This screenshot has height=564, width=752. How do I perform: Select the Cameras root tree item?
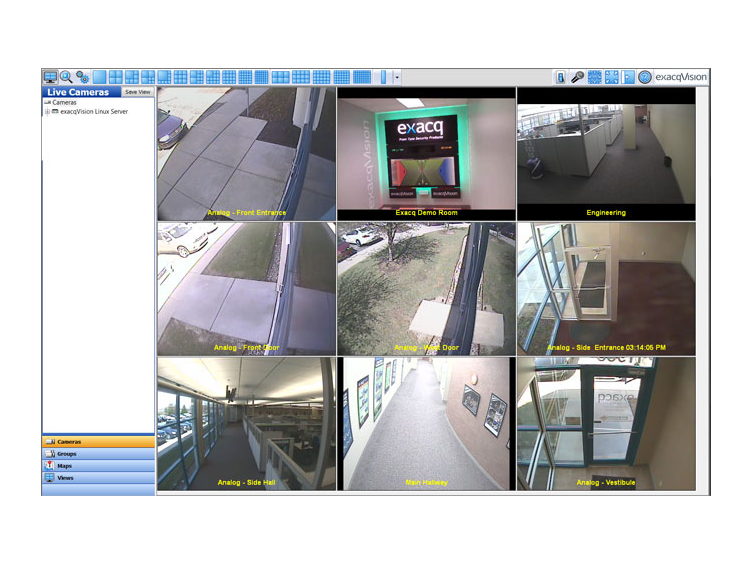click(64, 102)
